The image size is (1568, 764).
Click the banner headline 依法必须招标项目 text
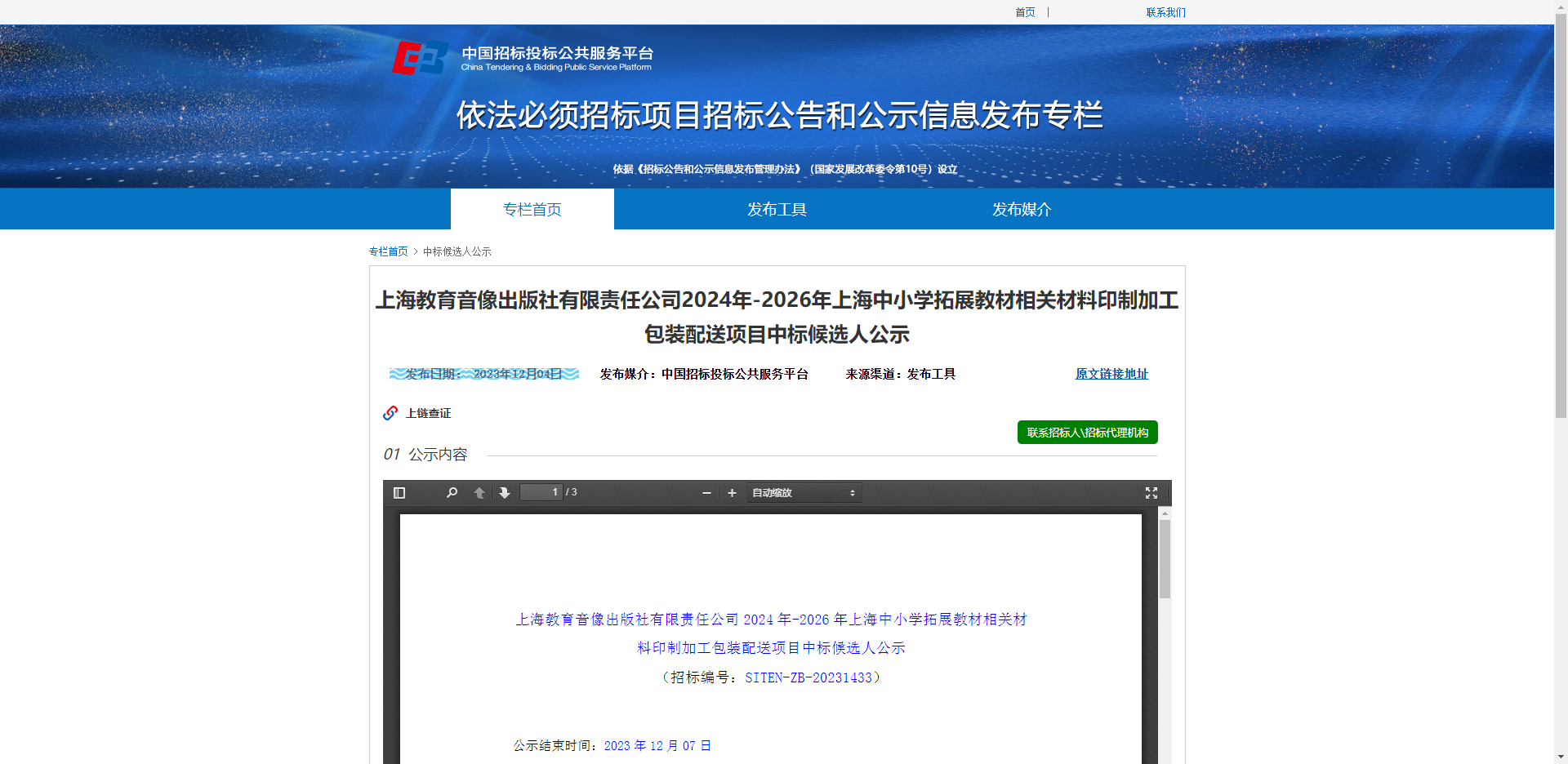click(x=779, y=115)
